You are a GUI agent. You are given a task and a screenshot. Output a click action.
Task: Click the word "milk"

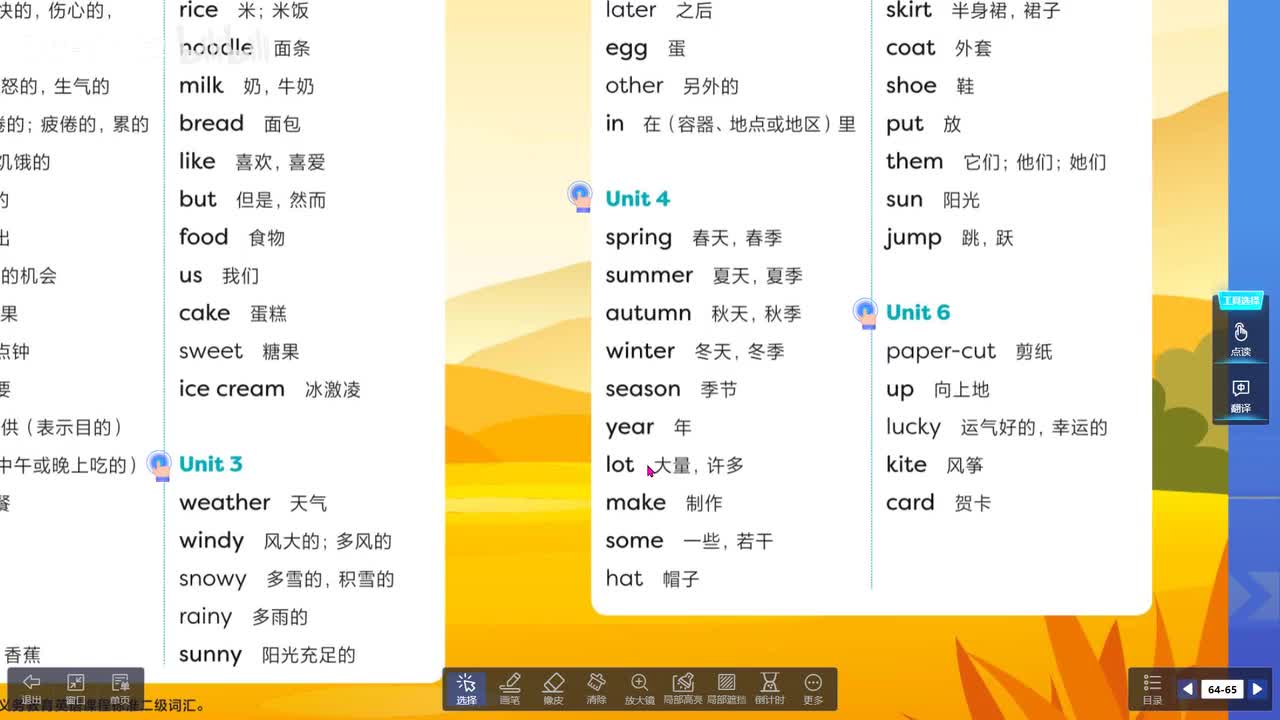click(x=201, y=86)
